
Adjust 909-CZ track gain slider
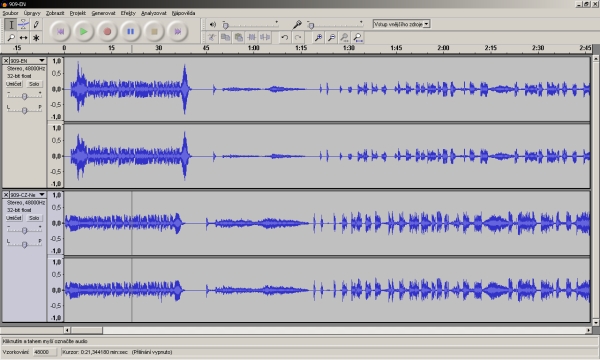click(24, 230)
